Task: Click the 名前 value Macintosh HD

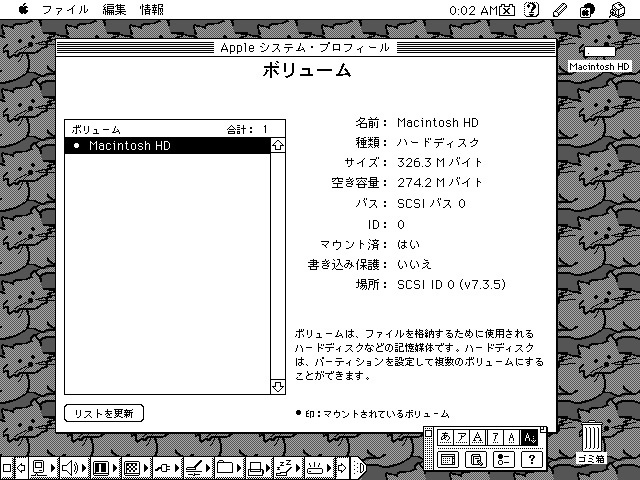Action: 438,122
